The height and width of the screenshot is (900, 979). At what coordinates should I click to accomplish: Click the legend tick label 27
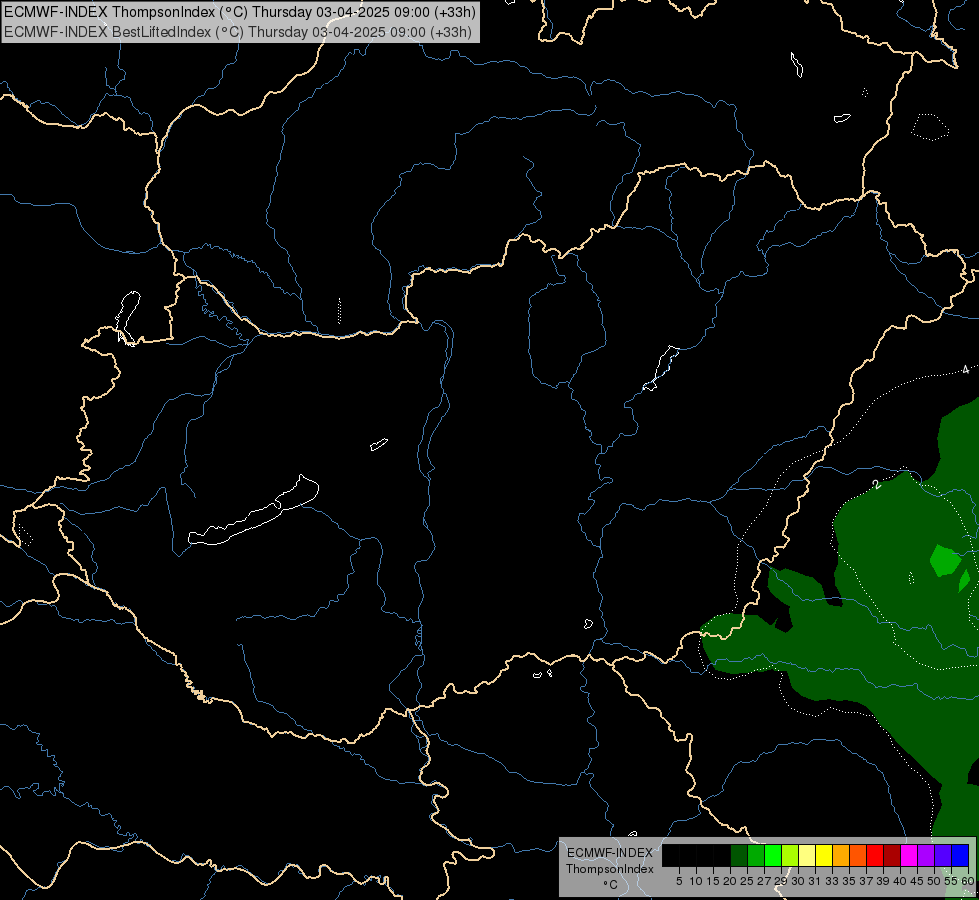[x=765, y=881]
